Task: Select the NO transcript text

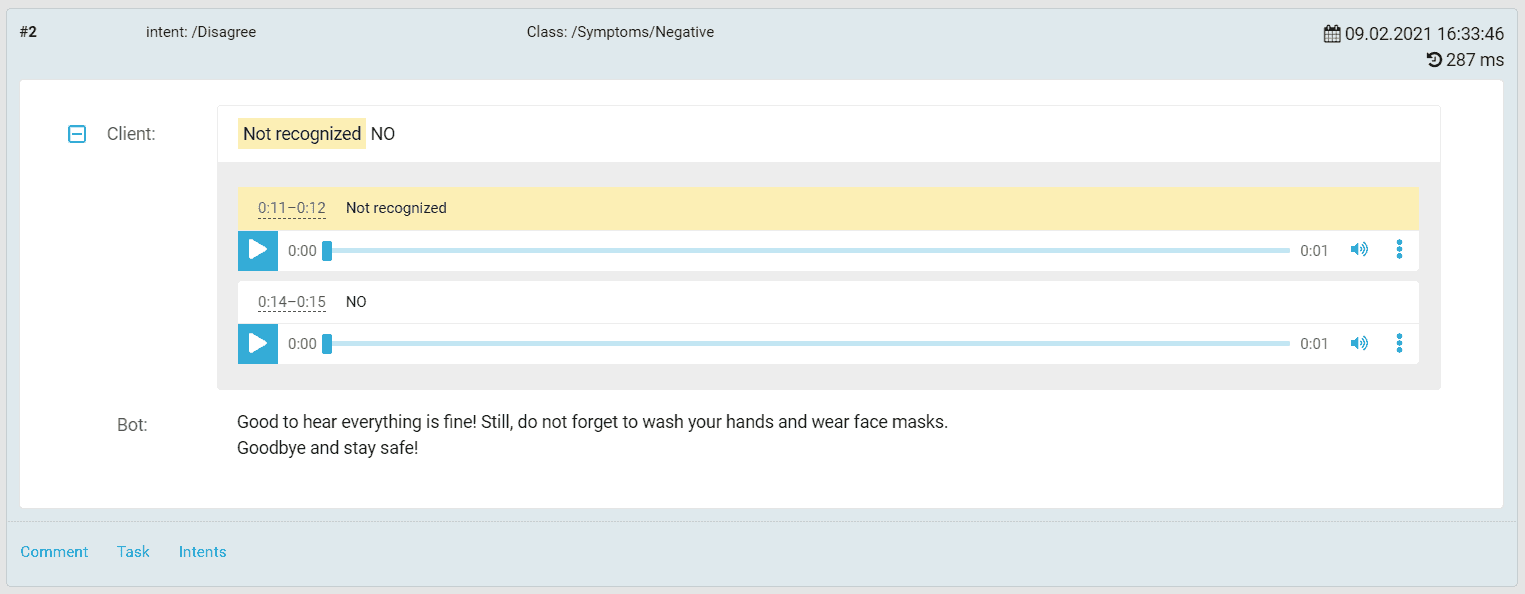Action: tap(382, 133)
